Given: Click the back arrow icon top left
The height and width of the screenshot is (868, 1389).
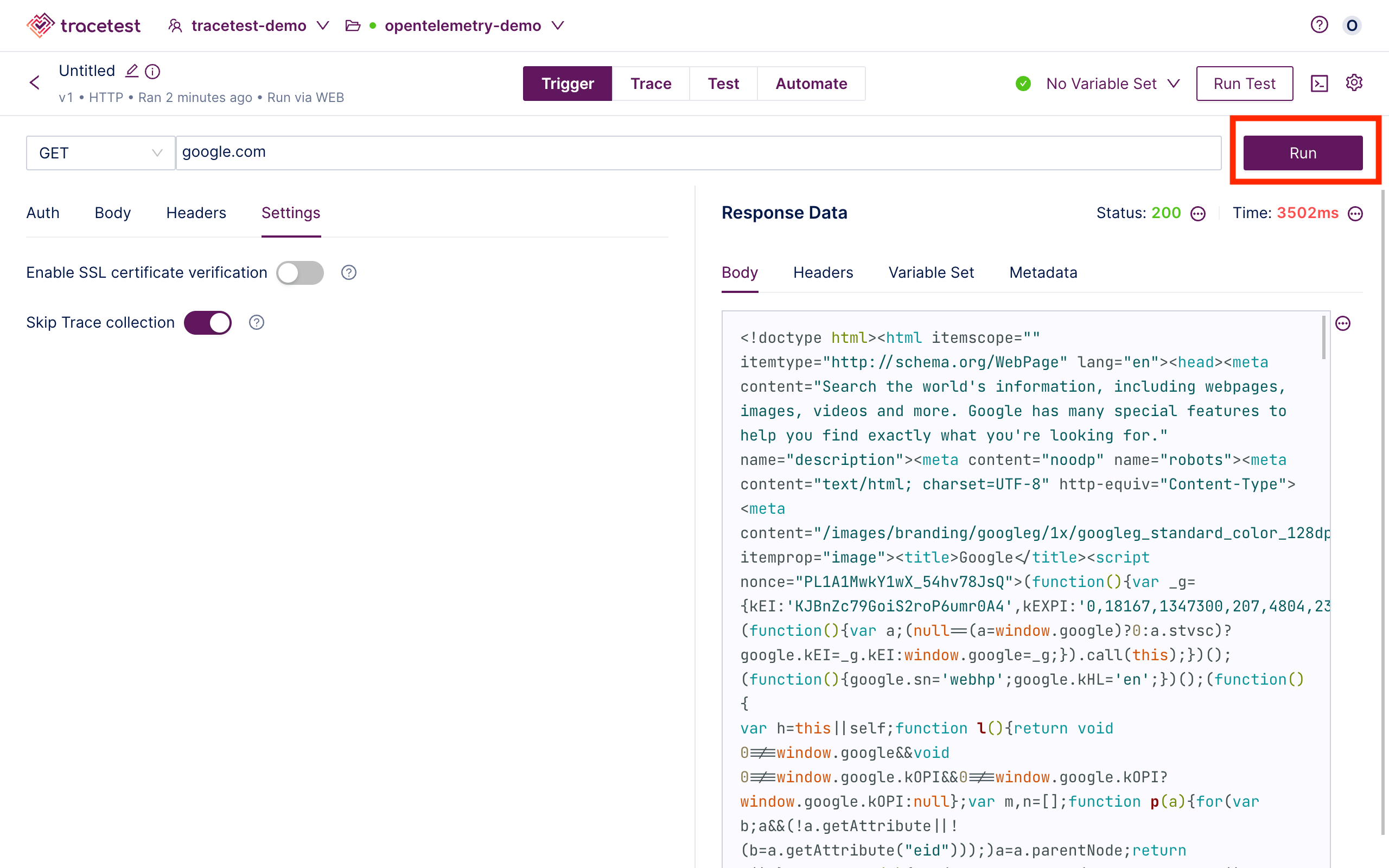Looking at the screenshot, I should click(35, 83).
